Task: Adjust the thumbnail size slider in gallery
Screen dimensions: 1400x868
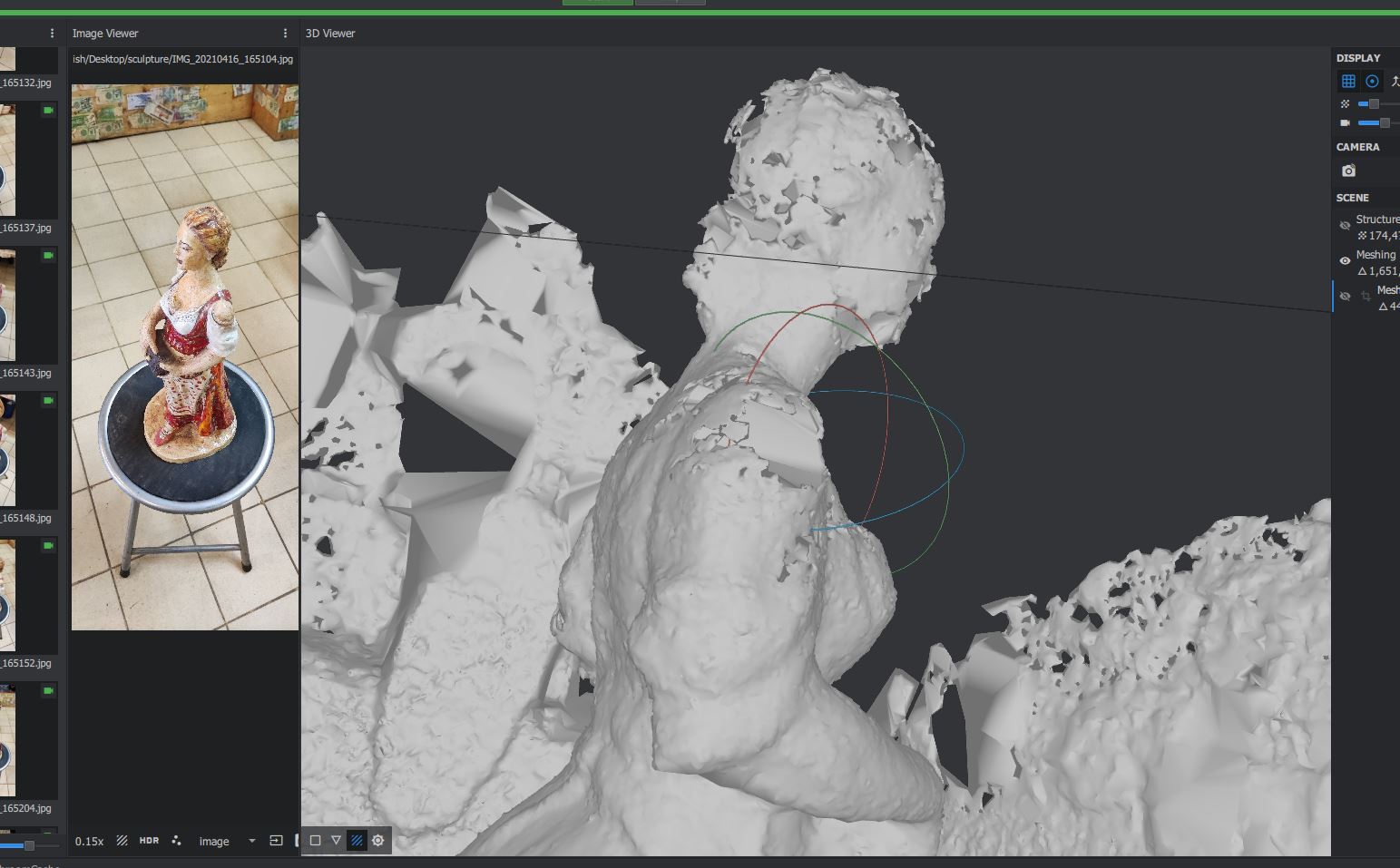Action: click(x=29, y=845)
